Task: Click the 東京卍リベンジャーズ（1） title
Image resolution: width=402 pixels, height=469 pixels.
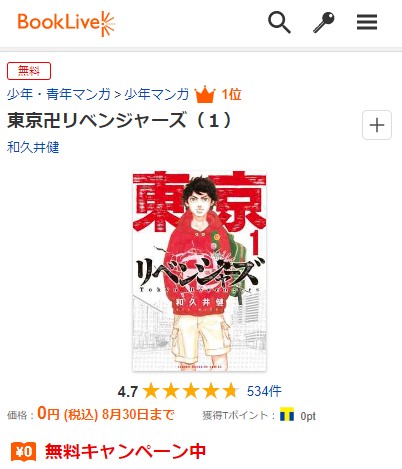Action: [x=120, y=120]
